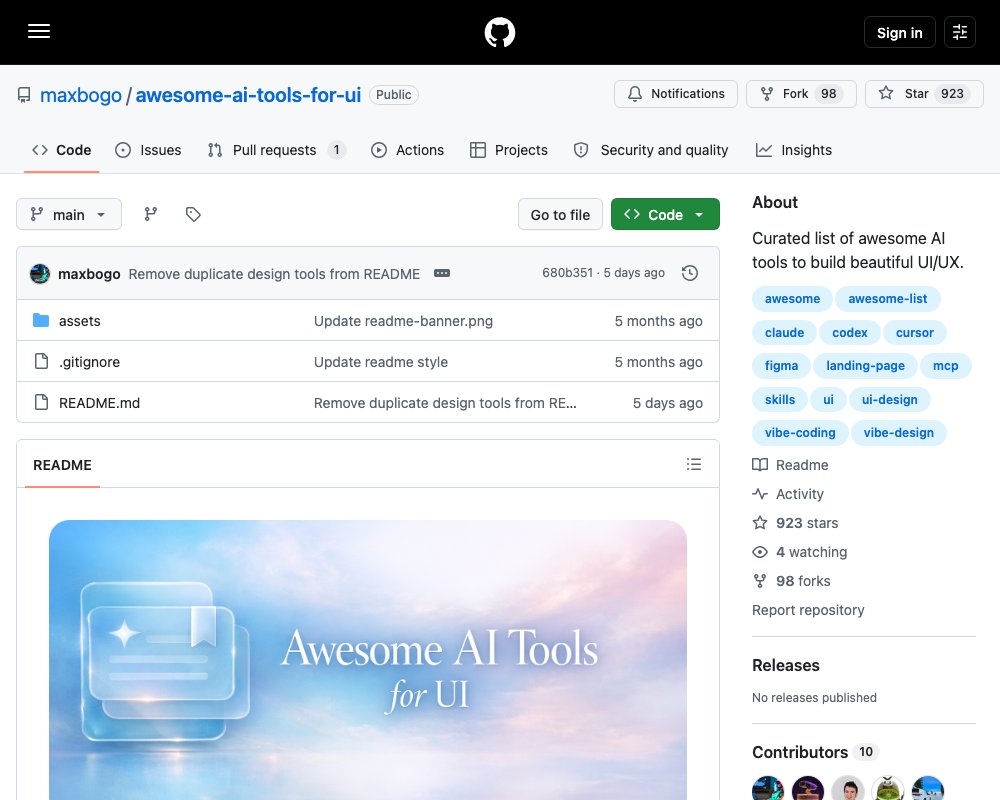This screenshot has height=800, width=1000.
Task: View the 4 watching list
Action: coord(800,552)
